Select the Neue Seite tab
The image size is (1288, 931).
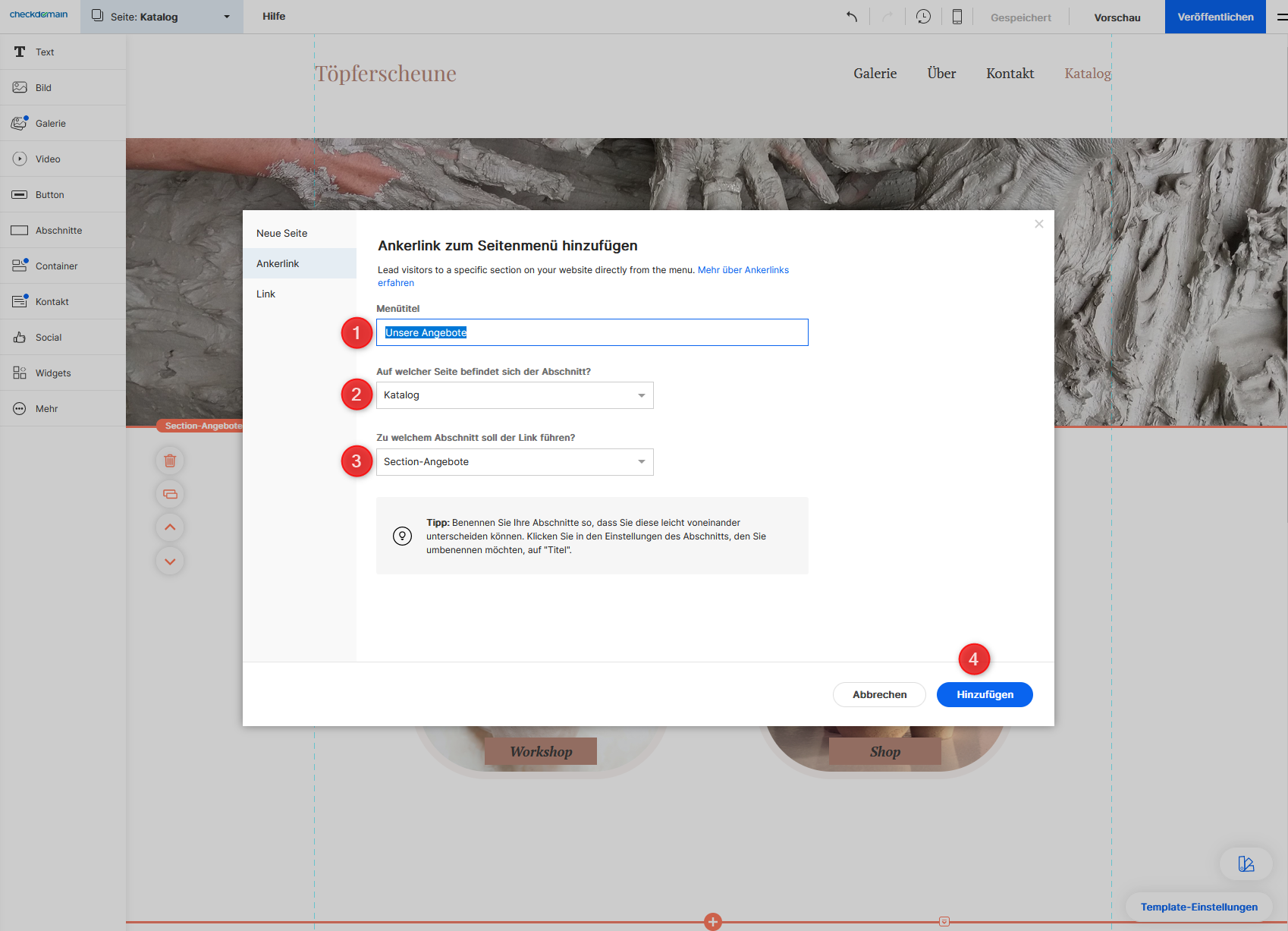click(x=282, y=234)
